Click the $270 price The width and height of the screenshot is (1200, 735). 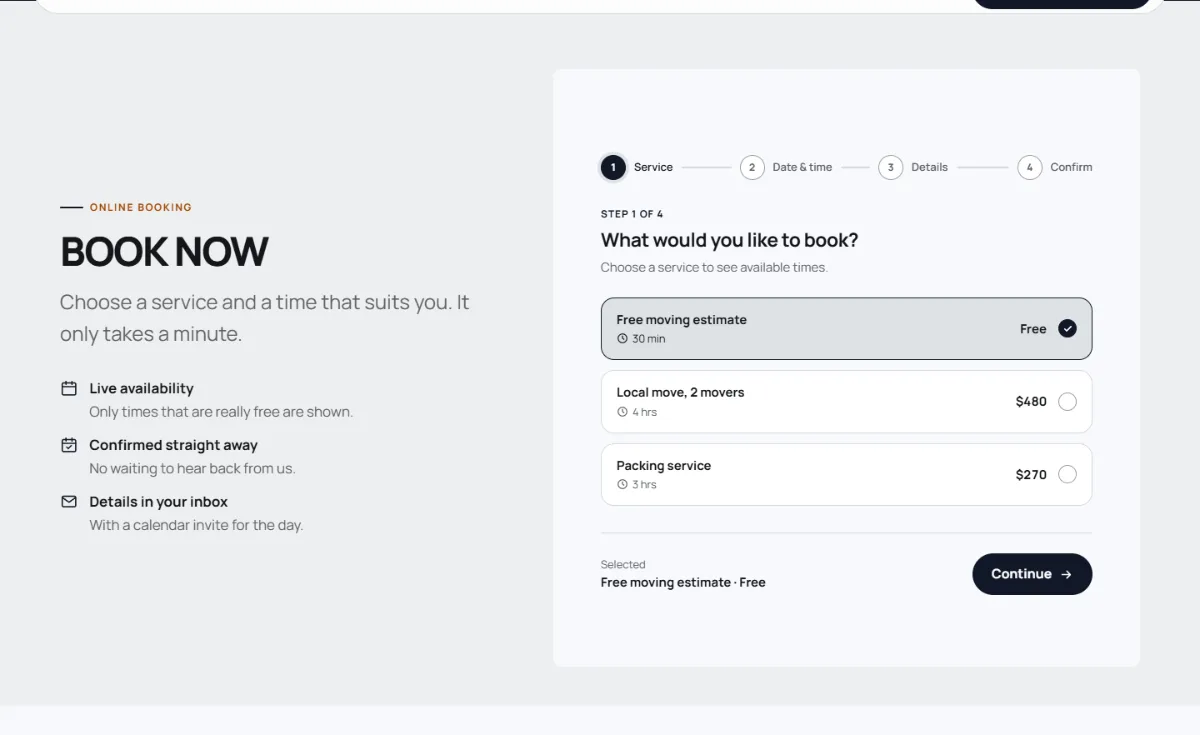click(x=1031, y=474)
